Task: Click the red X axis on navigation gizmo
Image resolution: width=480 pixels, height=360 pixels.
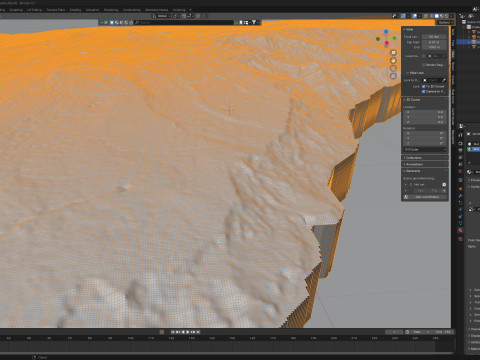Action: coord(387,43)
